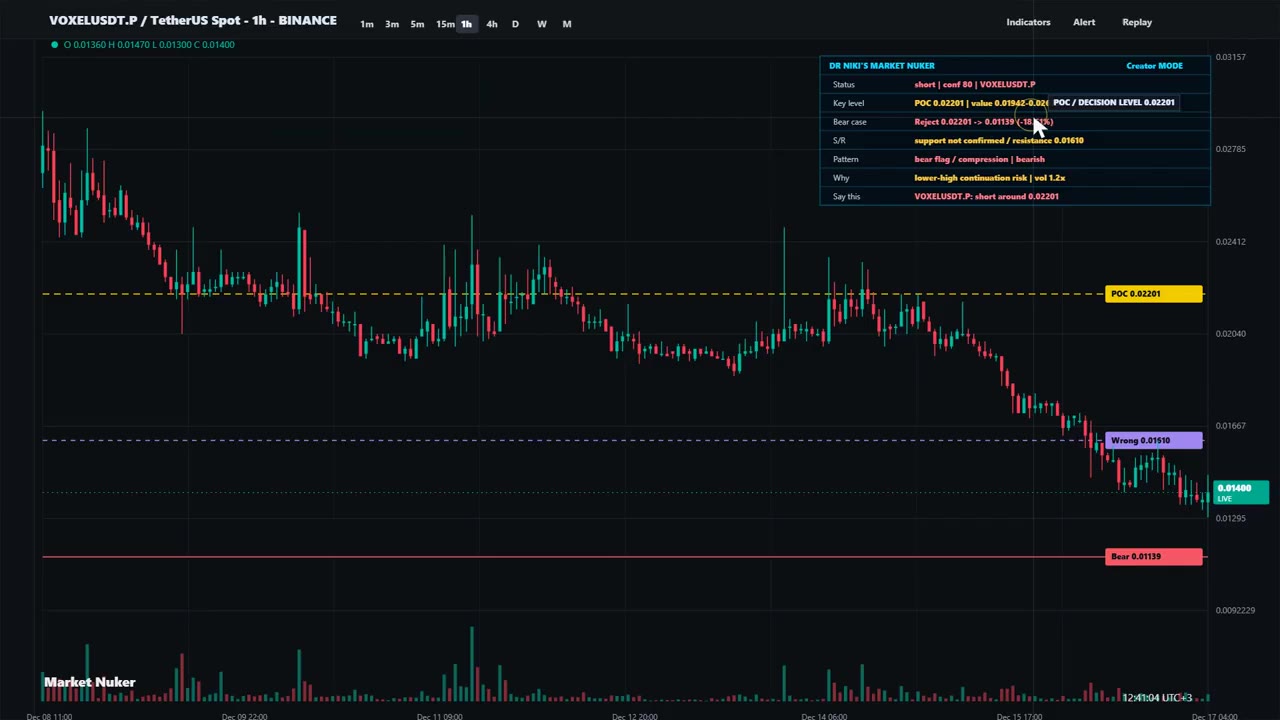Viewport: 1280px width, 720px height.
Task: Click the Dec 15 17:00 time axis label
Action: point(1018,716)
